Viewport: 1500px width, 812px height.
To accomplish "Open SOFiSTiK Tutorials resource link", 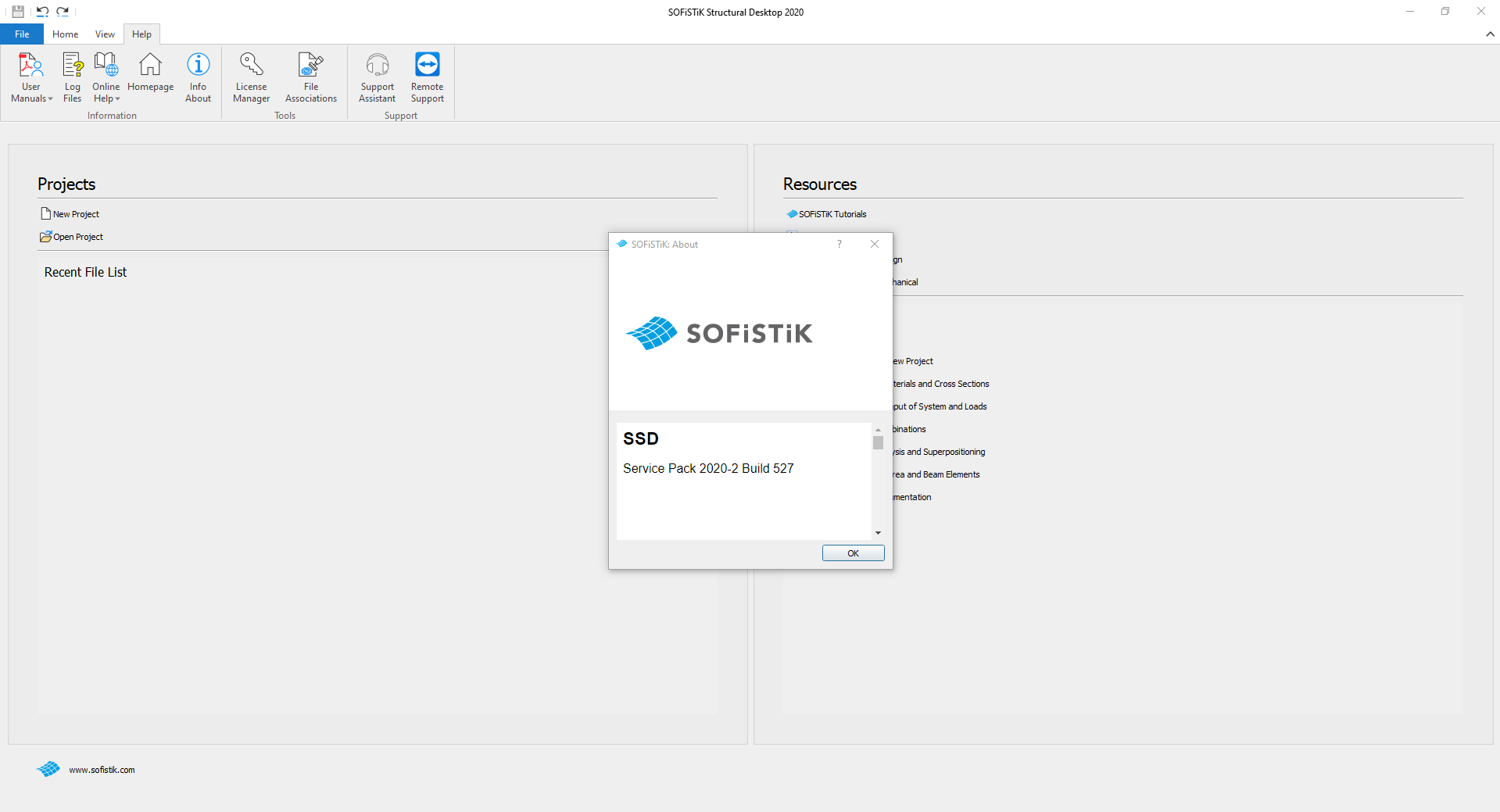I will click(826, 214).
